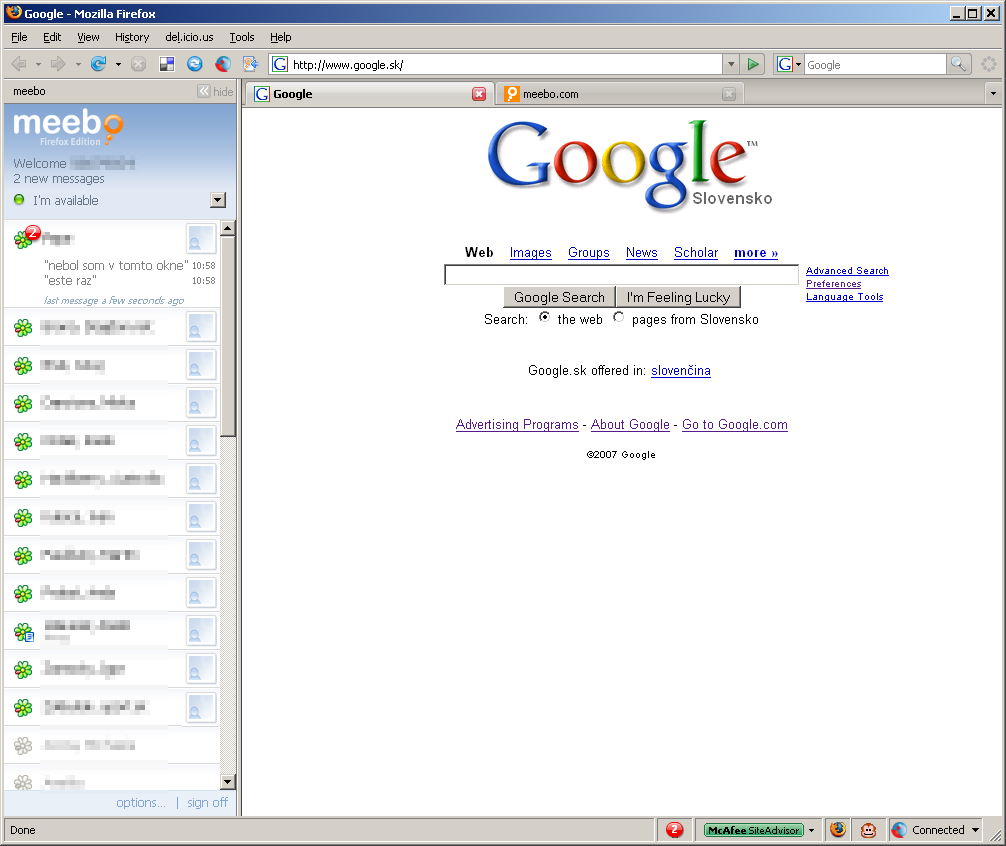Go back with the Back arrow button
The height and width of the screenshot is (846, 1006).
19,64
